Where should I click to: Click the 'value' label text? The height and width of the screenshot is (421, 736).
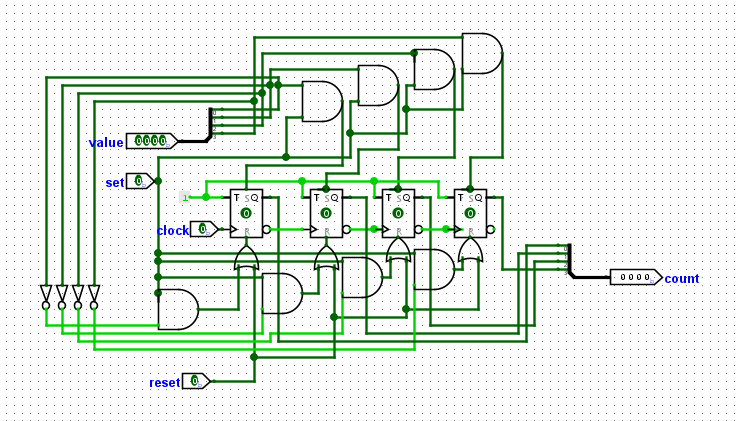coord(106,143)
